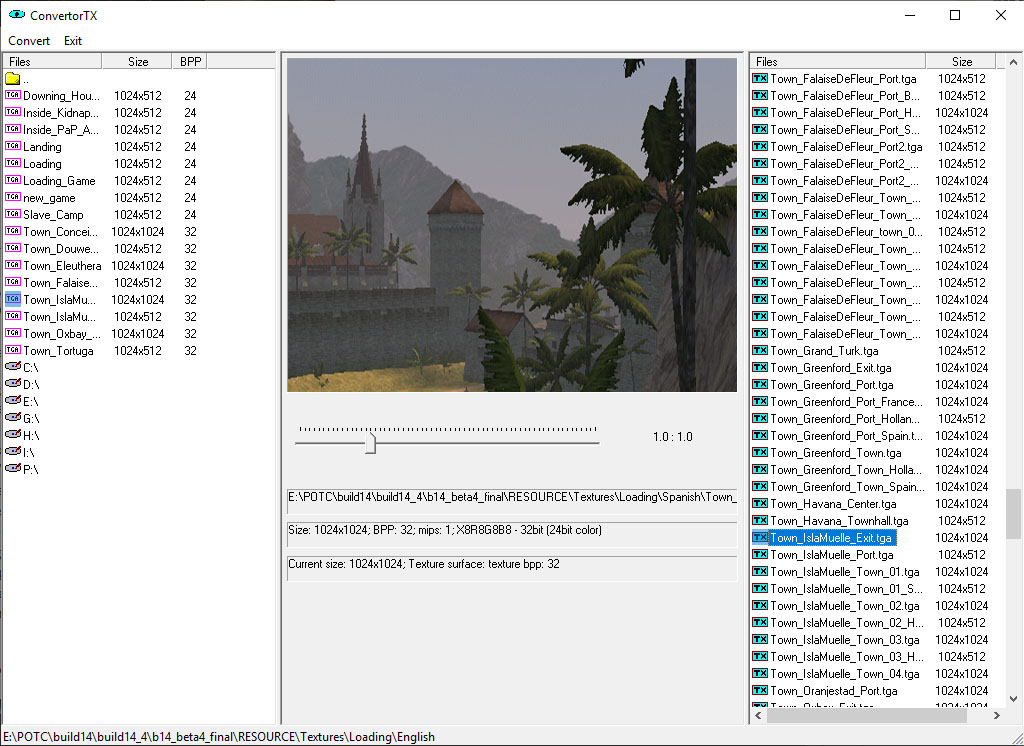Select TX icon beside Town_Havana_Center.tga

coord(760,504)
